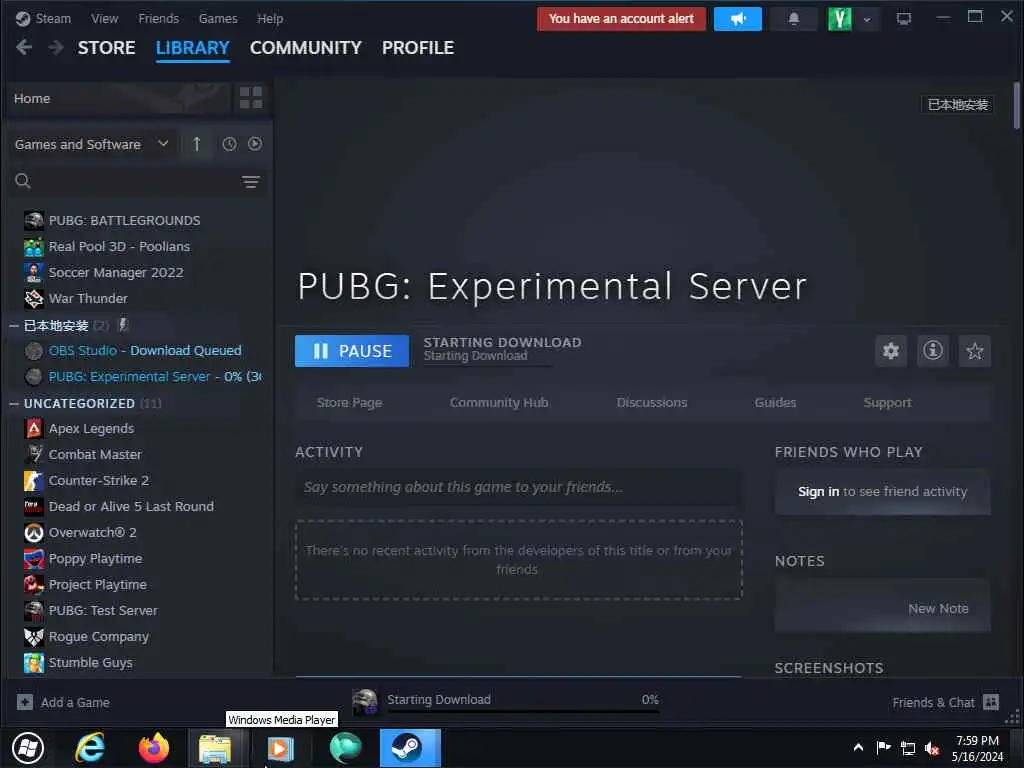Screen dimensions: 1024x768
Task: Open the Games menu
Action: coord(218,18)
